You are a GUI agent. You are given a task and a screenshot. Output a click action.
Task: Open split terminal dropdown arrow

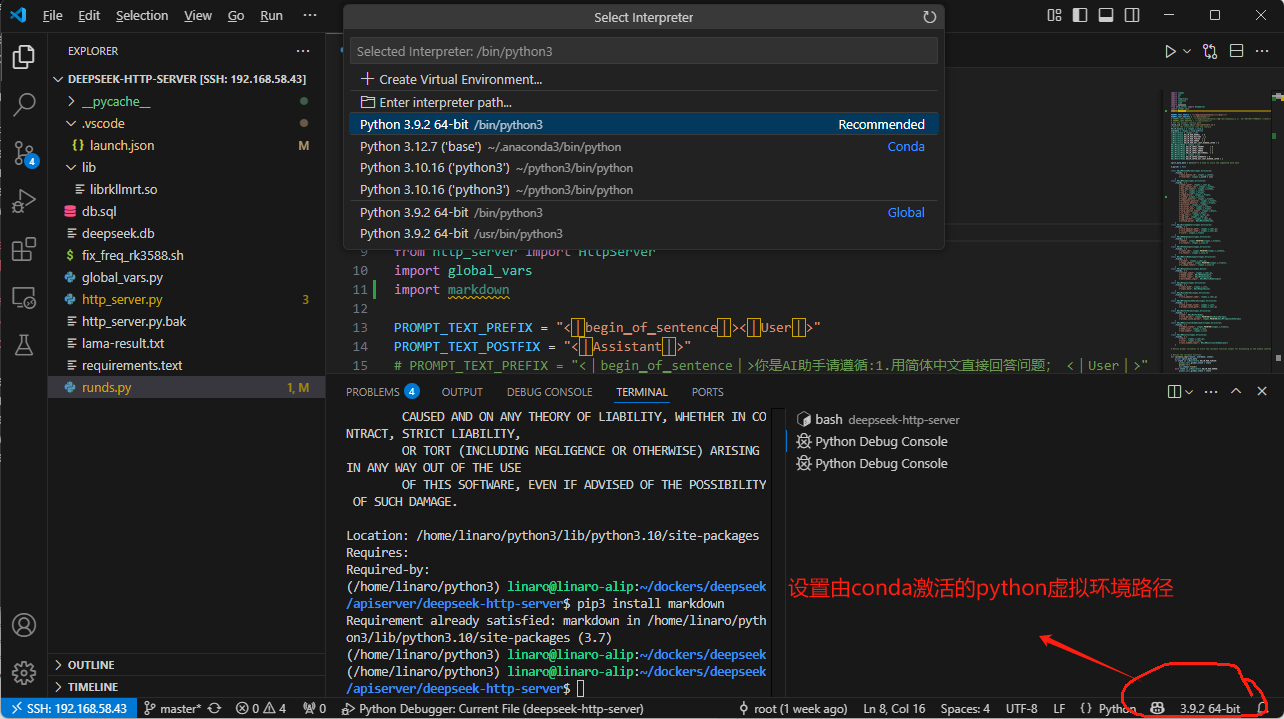click(1188, 392)
